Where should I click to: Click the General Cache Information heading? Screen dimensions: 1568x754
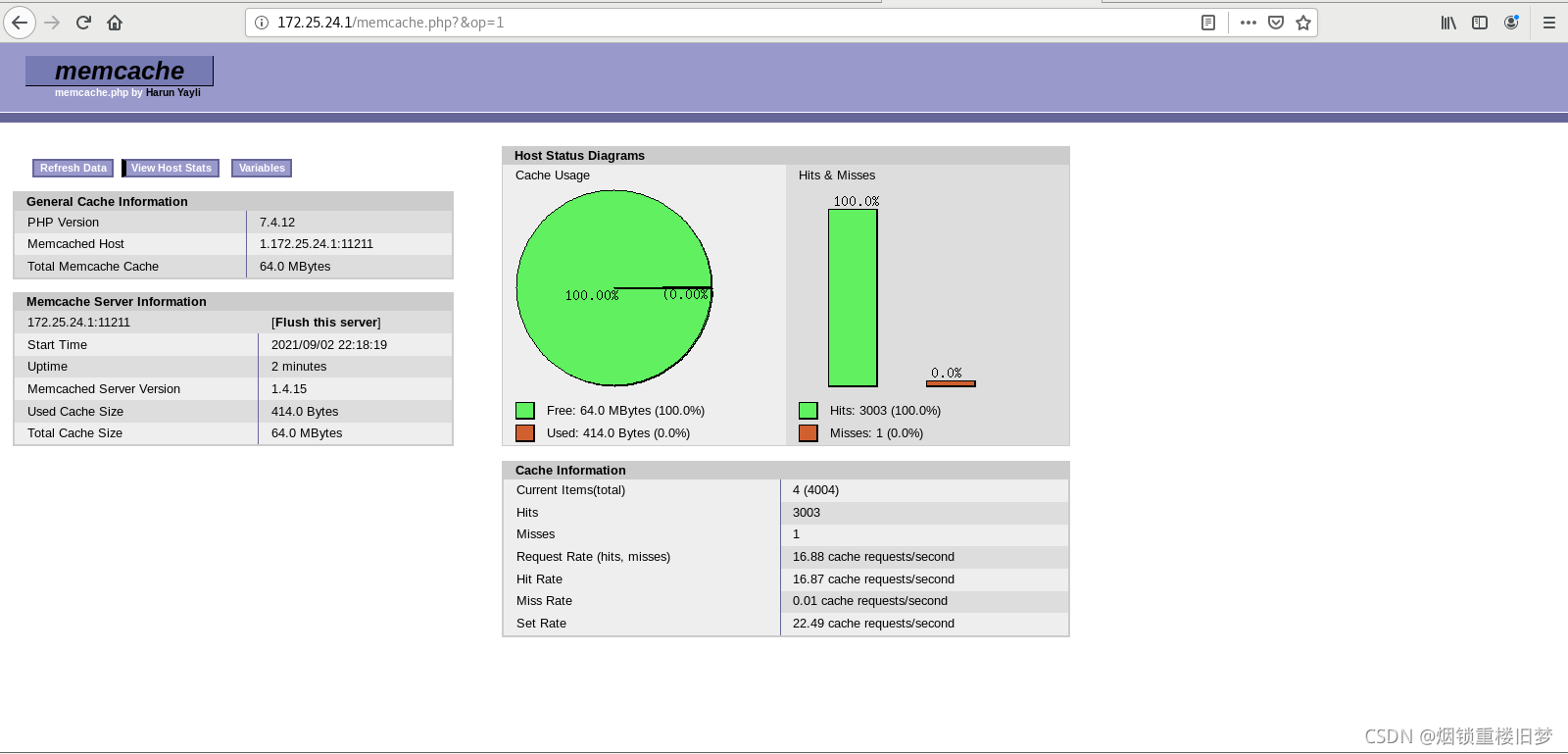coord(107,202)
